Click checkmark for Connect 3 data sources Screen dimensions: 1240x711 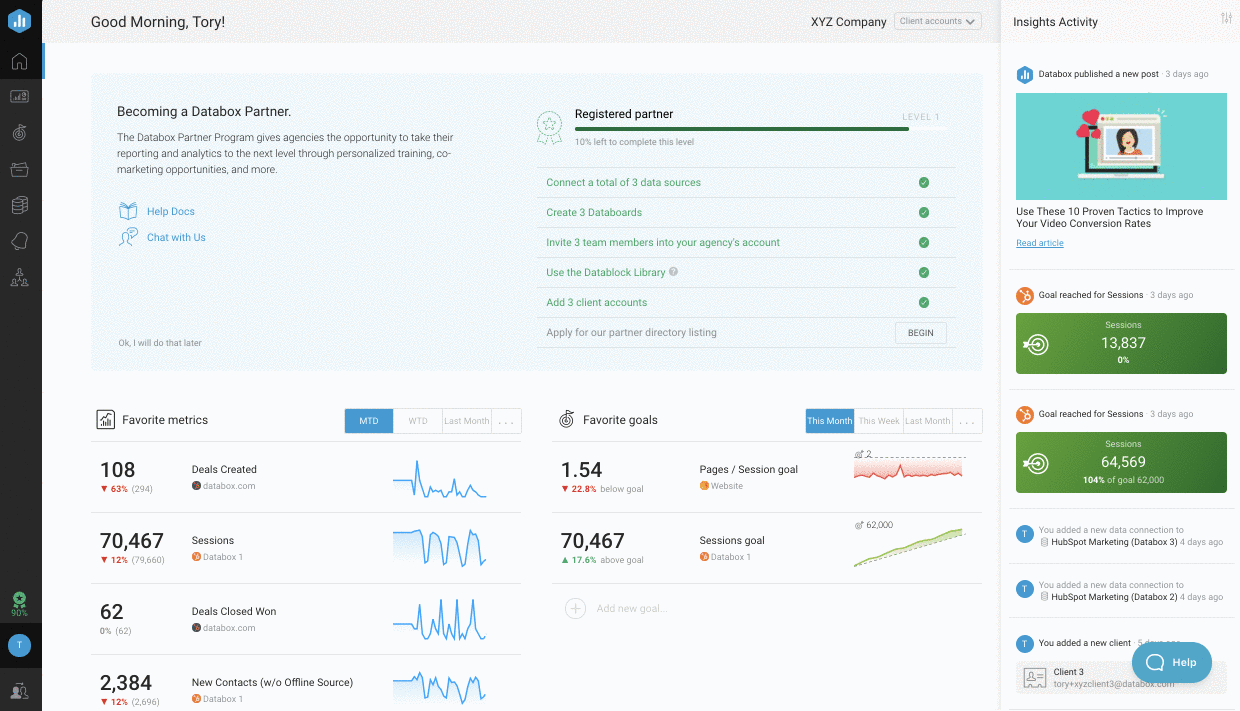point(924,183)
